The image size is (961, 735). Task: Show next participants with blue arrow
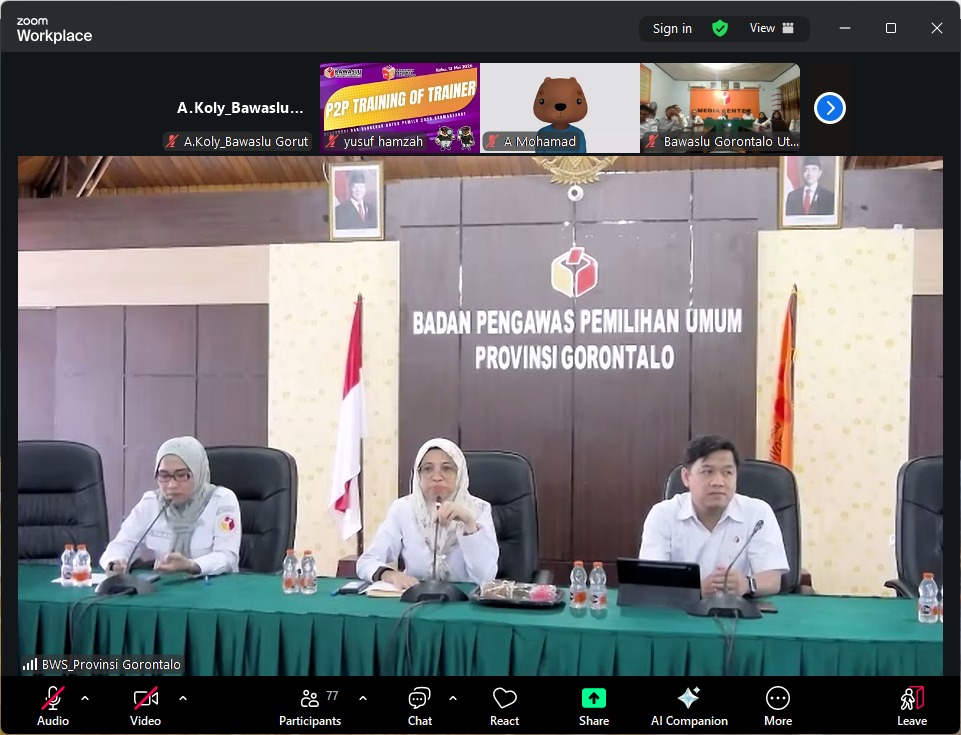(x=830, y=108)
